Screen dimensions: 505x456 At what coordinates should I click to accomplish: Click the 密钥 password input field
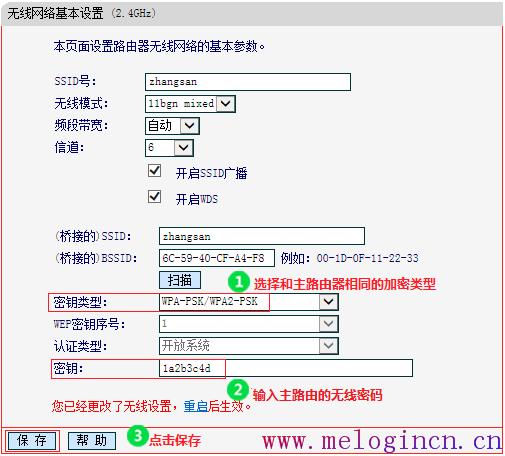(x=286, y=368)
